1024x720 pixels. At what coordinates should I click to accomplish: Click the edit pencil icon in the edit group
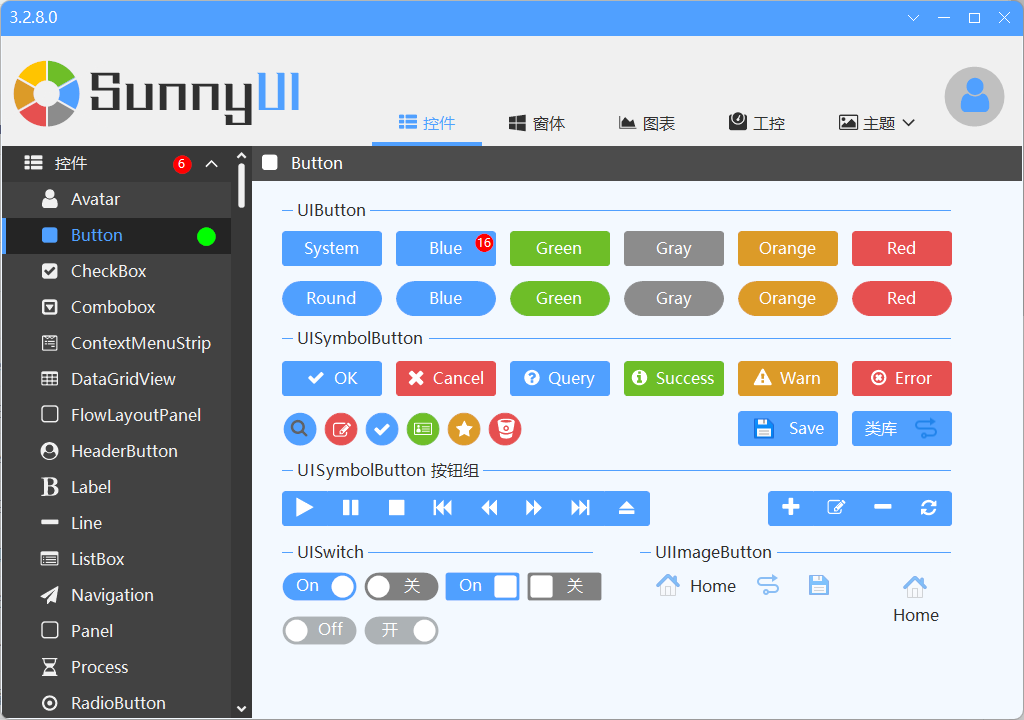tap(837, 508)
